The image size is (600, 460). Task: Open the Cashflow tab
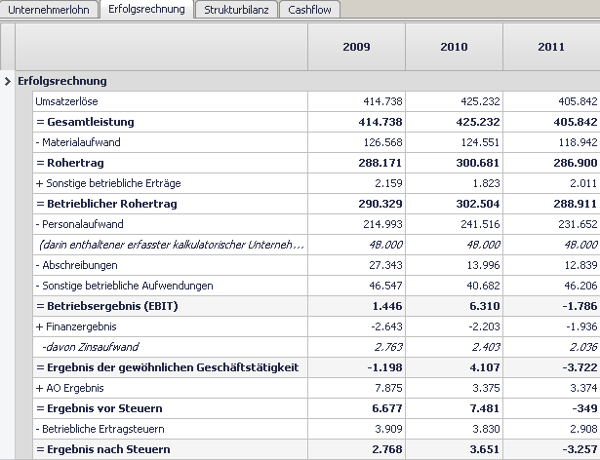(310, 10)
